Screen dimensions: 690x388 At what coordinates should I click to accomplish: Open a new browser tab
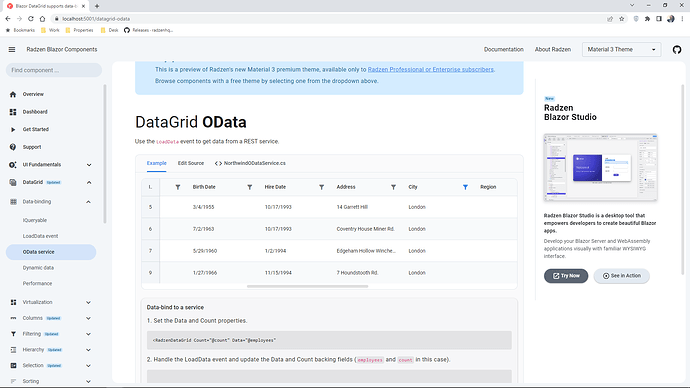pos(97,6)
